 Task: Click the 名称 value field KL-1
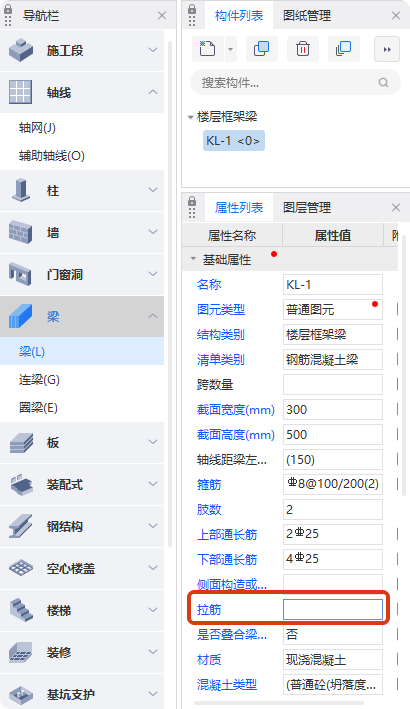(x=333, y=284)
